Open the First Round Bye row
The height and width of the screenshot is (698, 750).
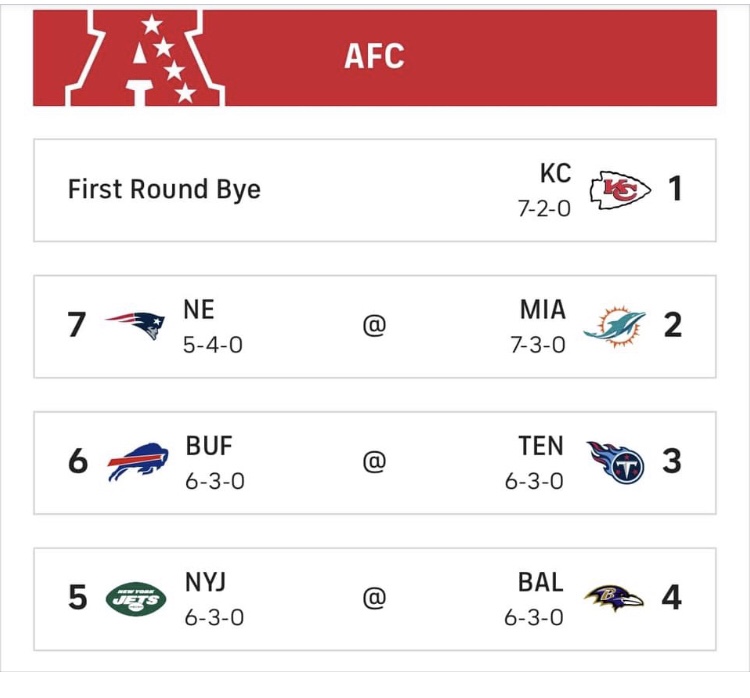coord(375,190)
